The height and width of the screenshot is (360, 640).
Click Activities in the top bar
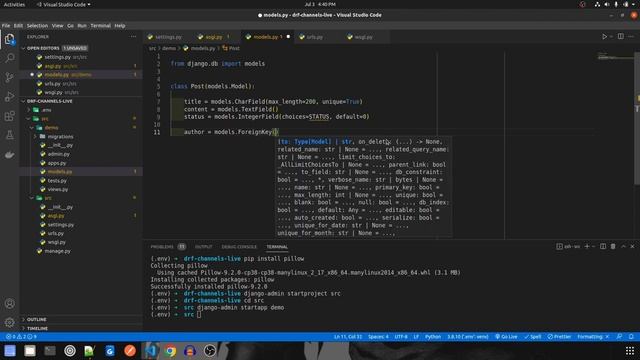tap(14, 4)
